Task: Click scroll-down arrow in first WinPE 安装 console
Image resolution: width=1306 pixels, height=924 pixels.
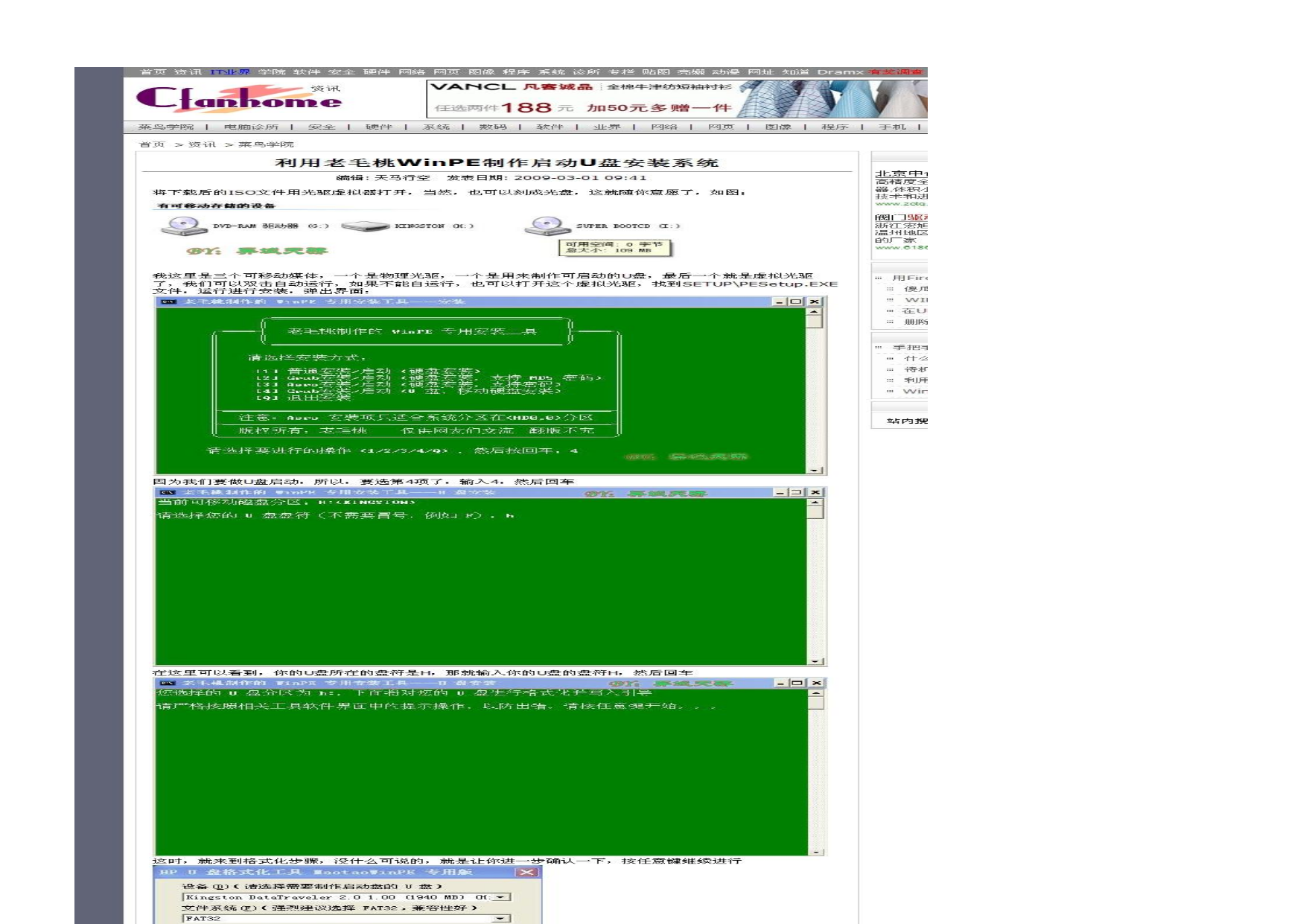Action: point(815,470)
